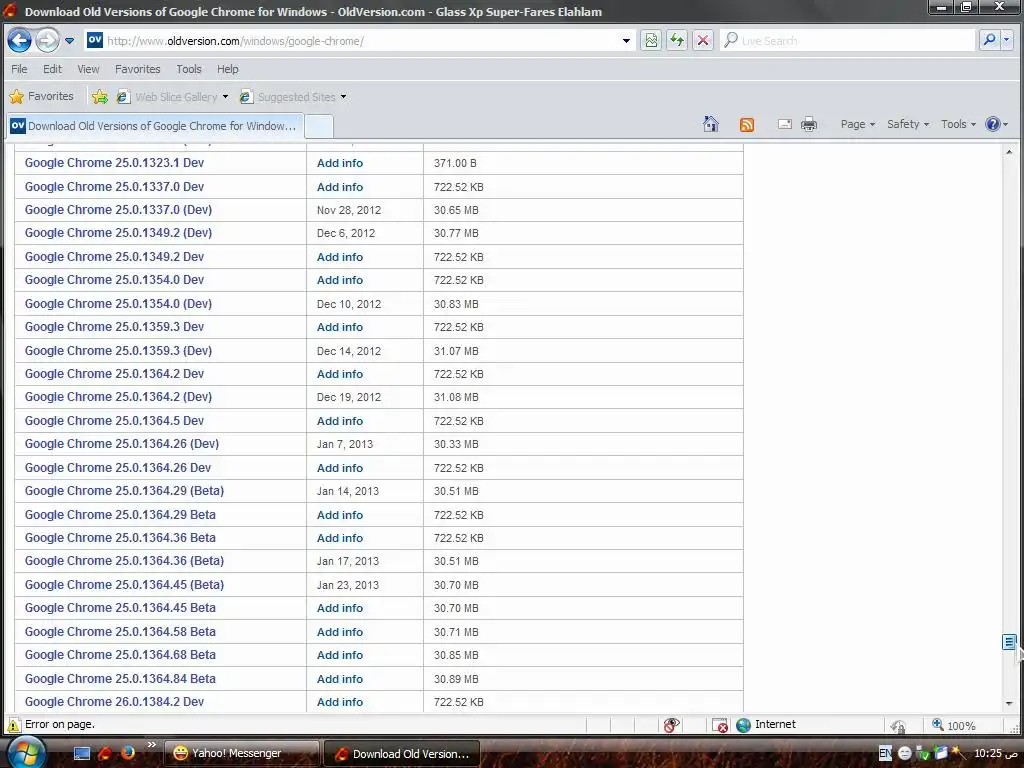Click Download Old Version taskbar button
The image size is (1024, 768).
[402, 754]
